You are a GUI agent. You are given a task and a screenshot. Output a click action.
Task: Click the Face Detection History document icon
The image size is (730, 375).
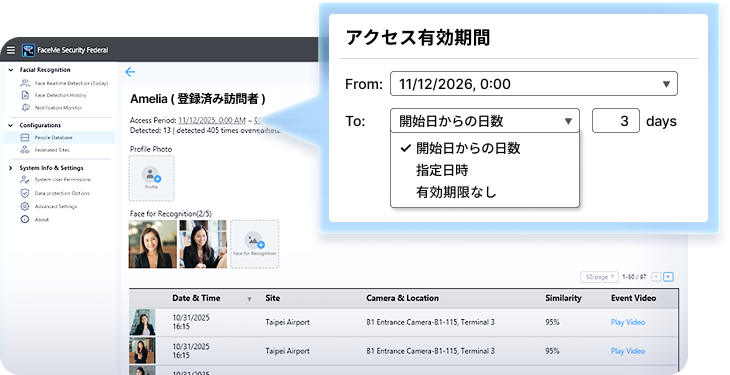point(25,95)
